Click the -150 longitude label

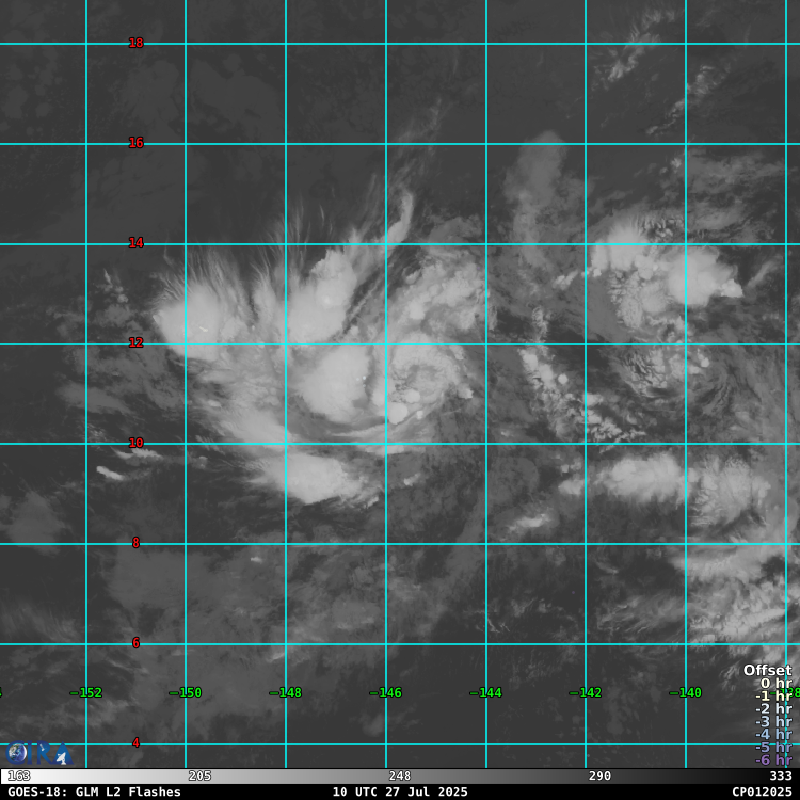click(185, 693)
